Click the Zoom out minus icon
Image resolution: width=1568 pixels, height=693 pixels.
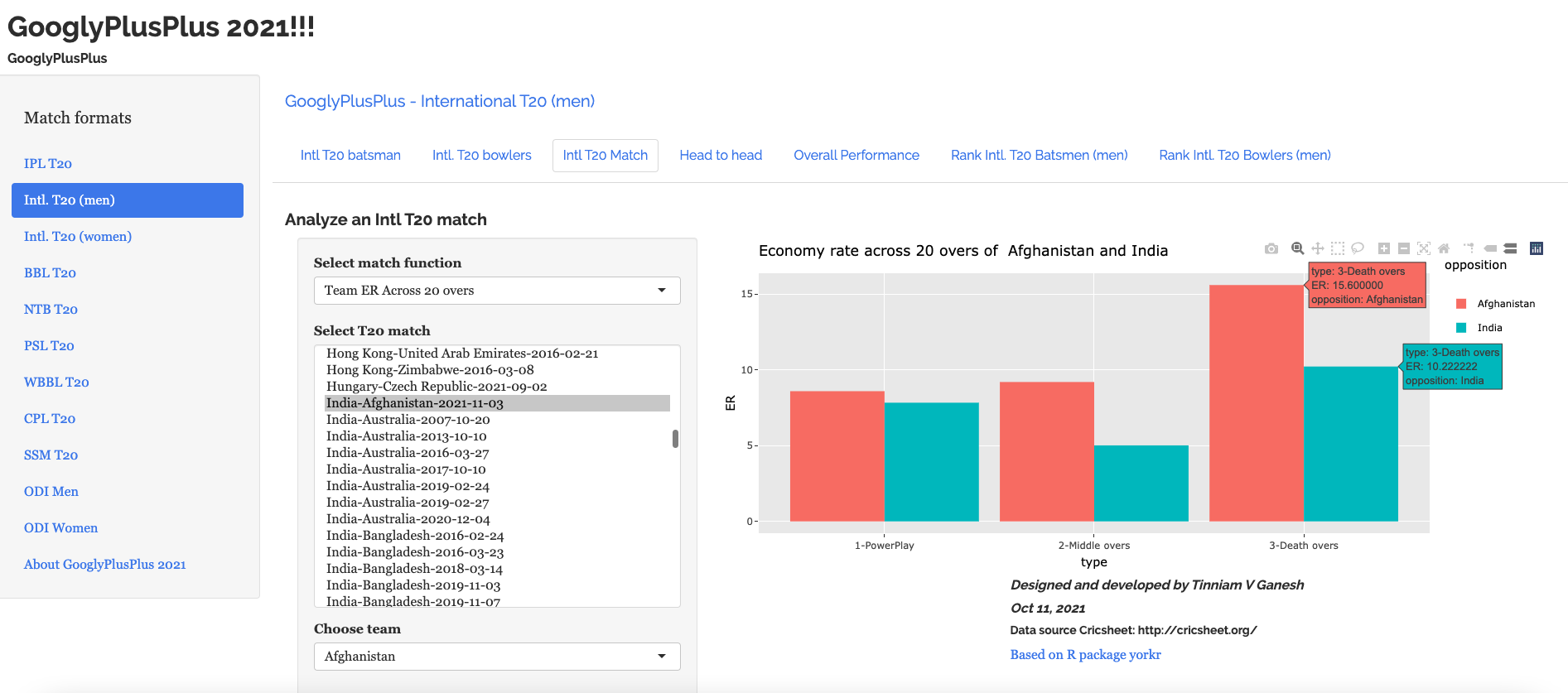1404,248
